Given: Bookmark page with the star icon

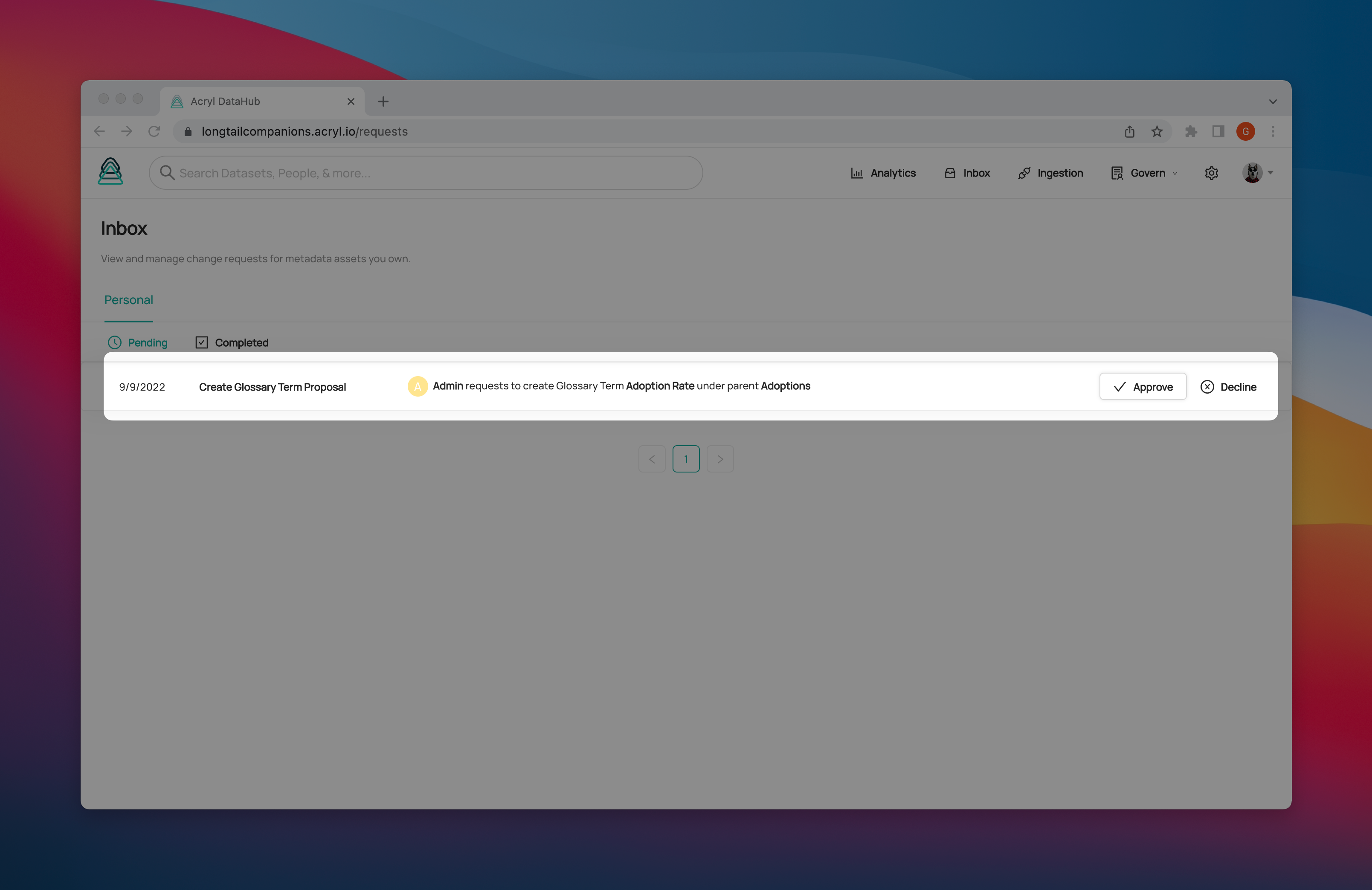Looking at the screenshot, I should click(x=1156, y=131).
